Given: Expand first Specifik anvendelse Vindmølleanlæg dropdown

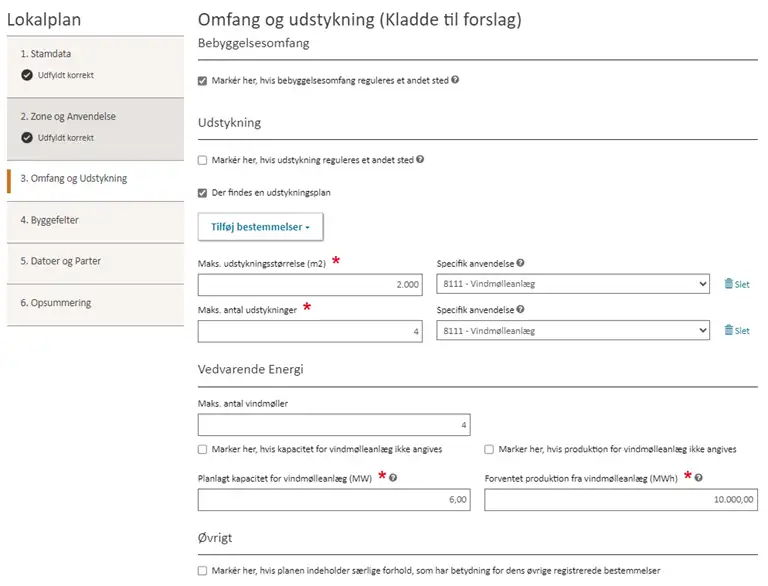Looking at the screenshot, I should (x=573, y=284).
